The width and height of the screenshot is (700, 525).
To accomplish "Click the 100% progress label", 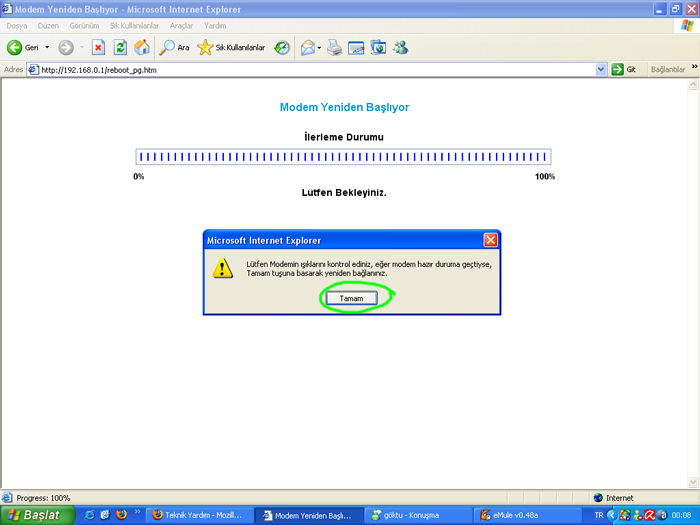I will pos(545,177).
